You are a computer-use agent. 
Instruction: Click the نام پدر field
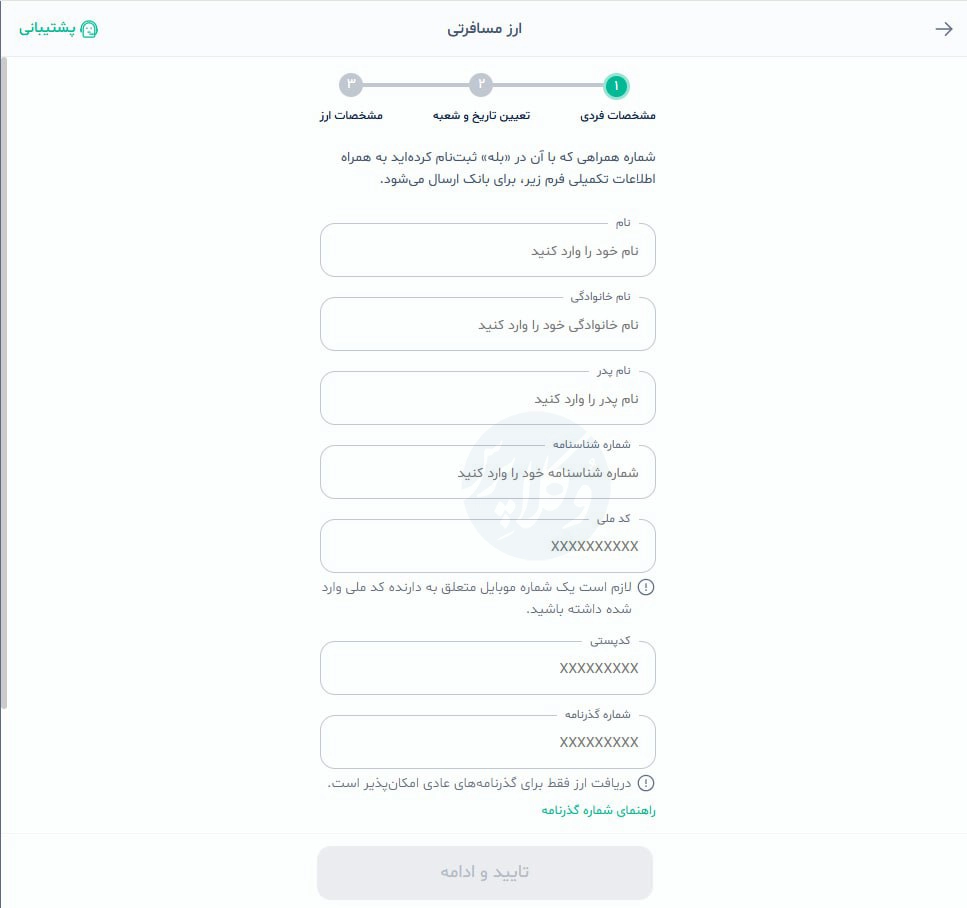coord(488,398)
